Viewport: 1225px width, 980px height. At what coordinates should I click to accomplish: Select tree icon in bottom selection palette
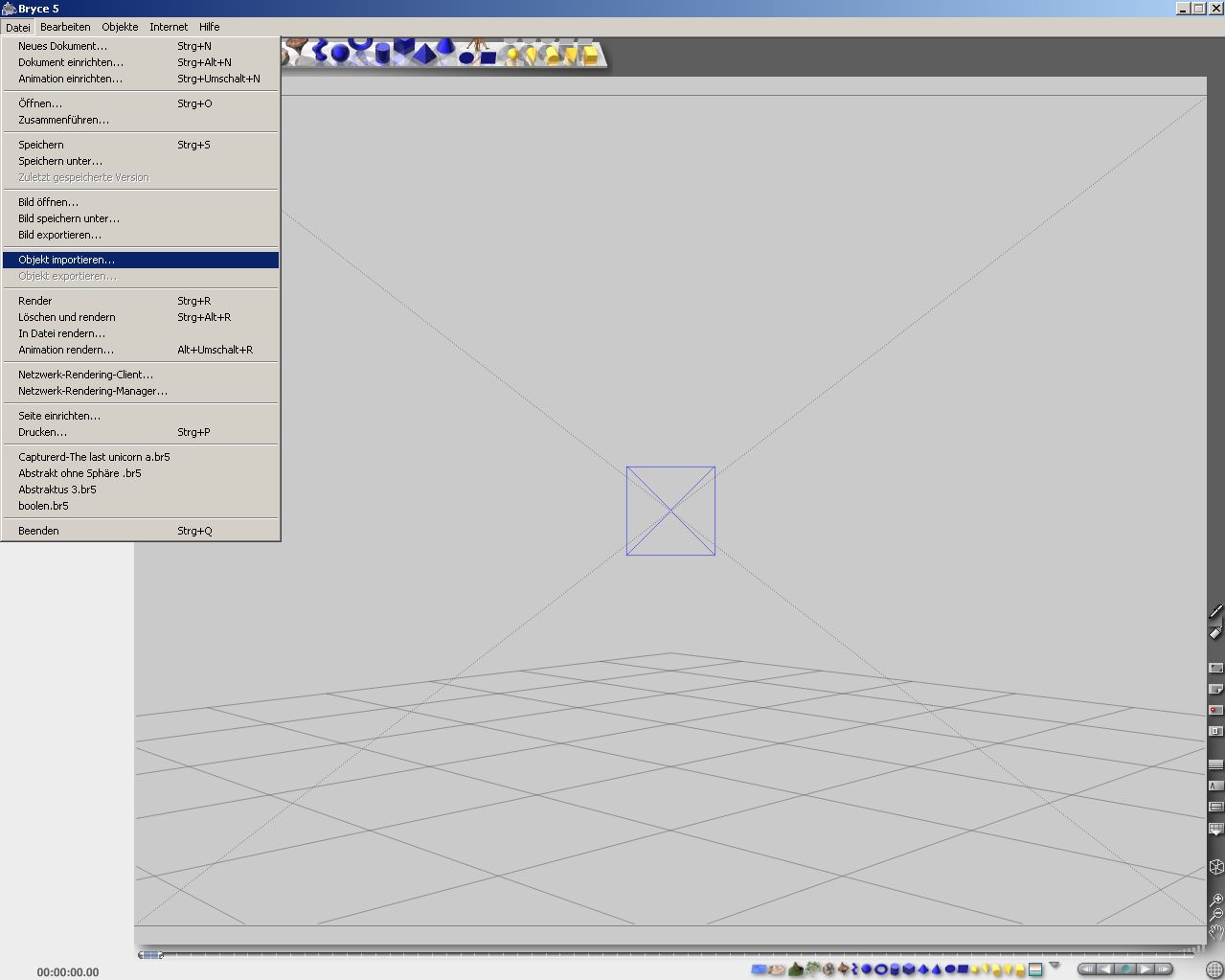[x=812, y=969]
